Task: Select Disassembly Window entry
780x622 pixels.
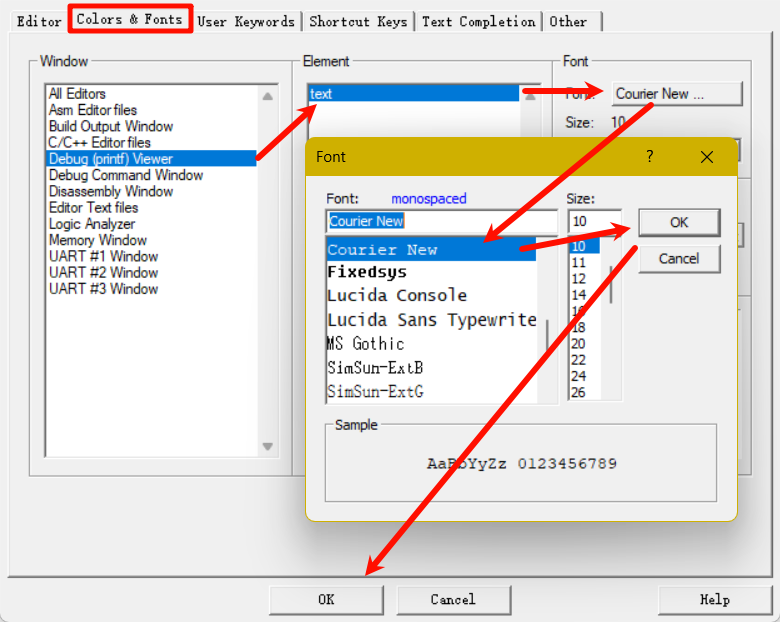Action: [x=151, y=191]
